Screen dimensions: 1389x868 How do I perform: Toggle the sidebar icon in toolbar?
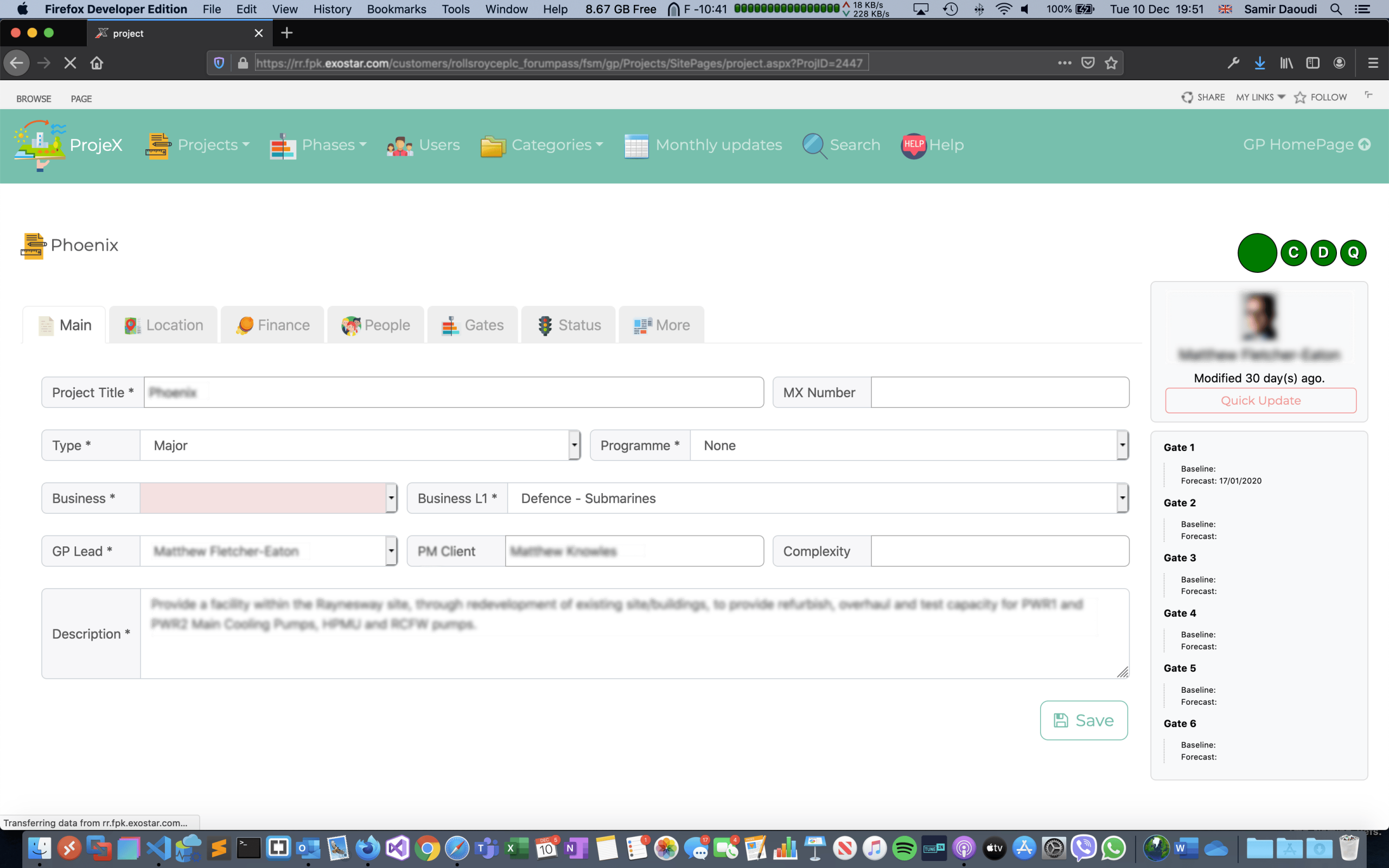[x=1312, y=63]
